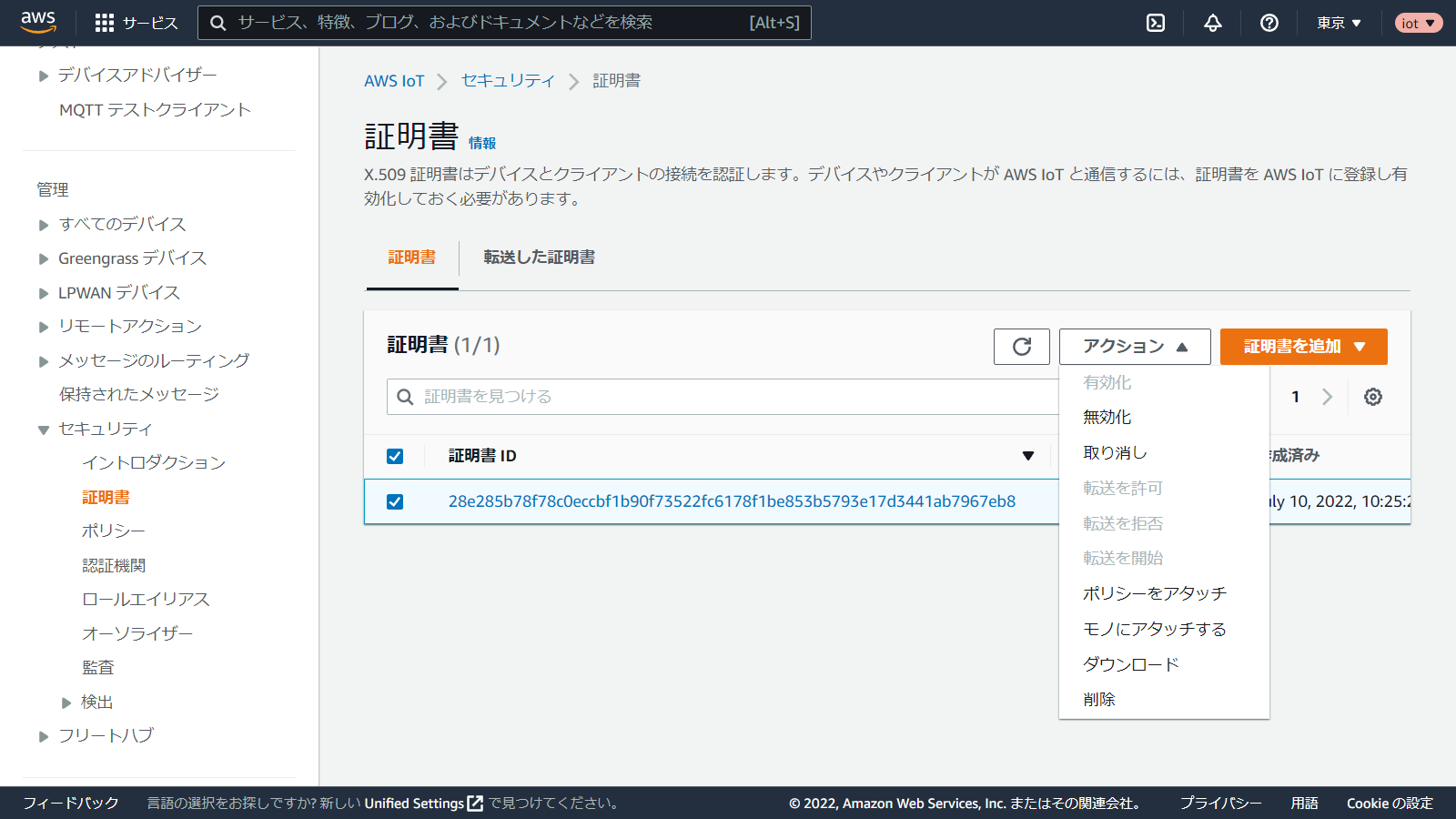1456x819 pixels.
Task: Select 無効化 from the actions menu
Action: click(x=1107, y=418)
